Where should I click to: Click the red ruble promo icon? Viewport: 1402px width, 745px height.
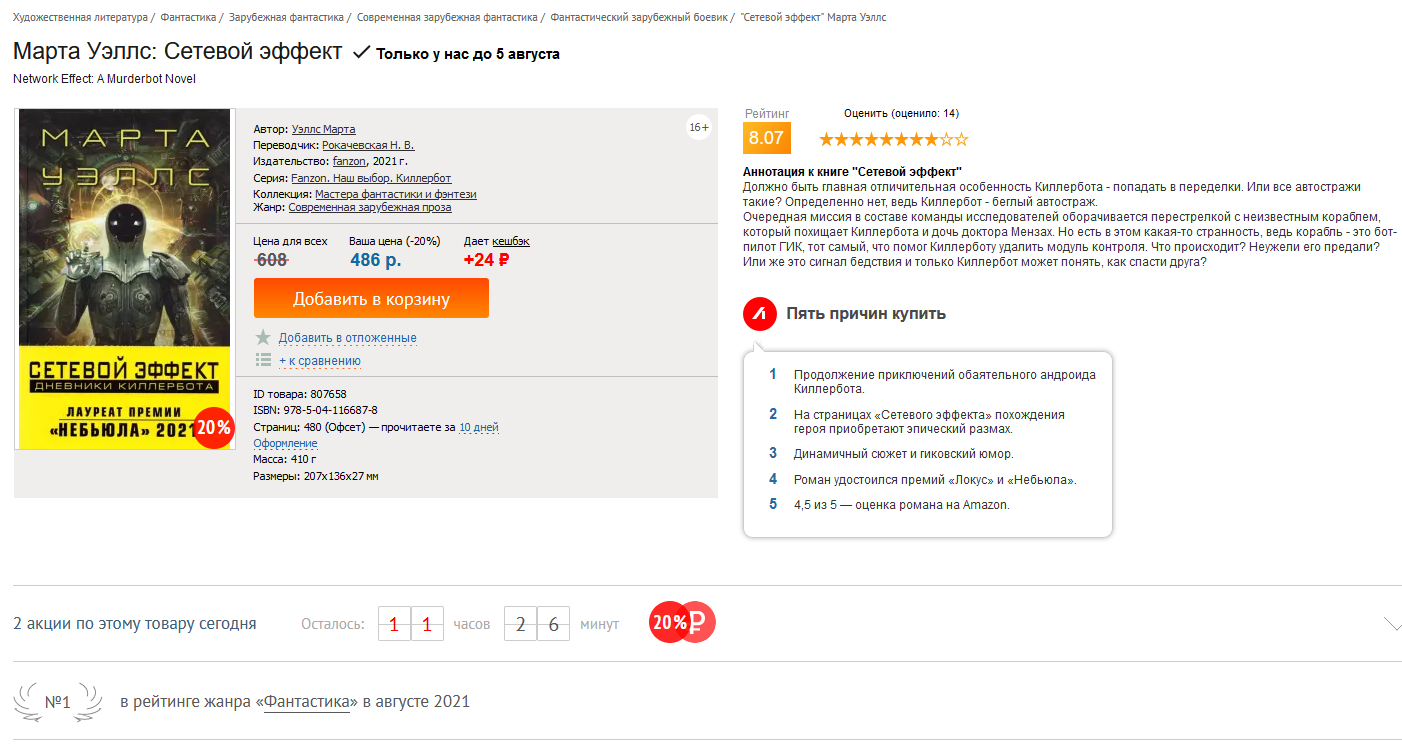(x=697, y=622)
